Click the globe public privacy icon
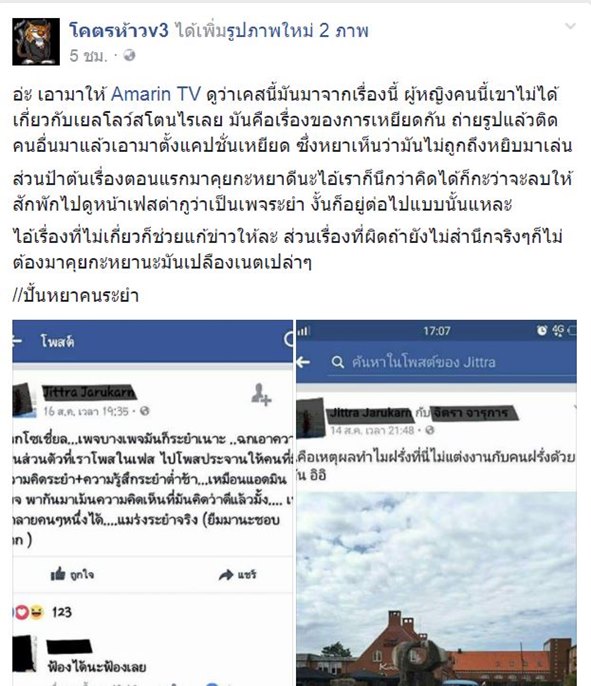591x686 pixels. pyautogui.click(x=129, y=56)
